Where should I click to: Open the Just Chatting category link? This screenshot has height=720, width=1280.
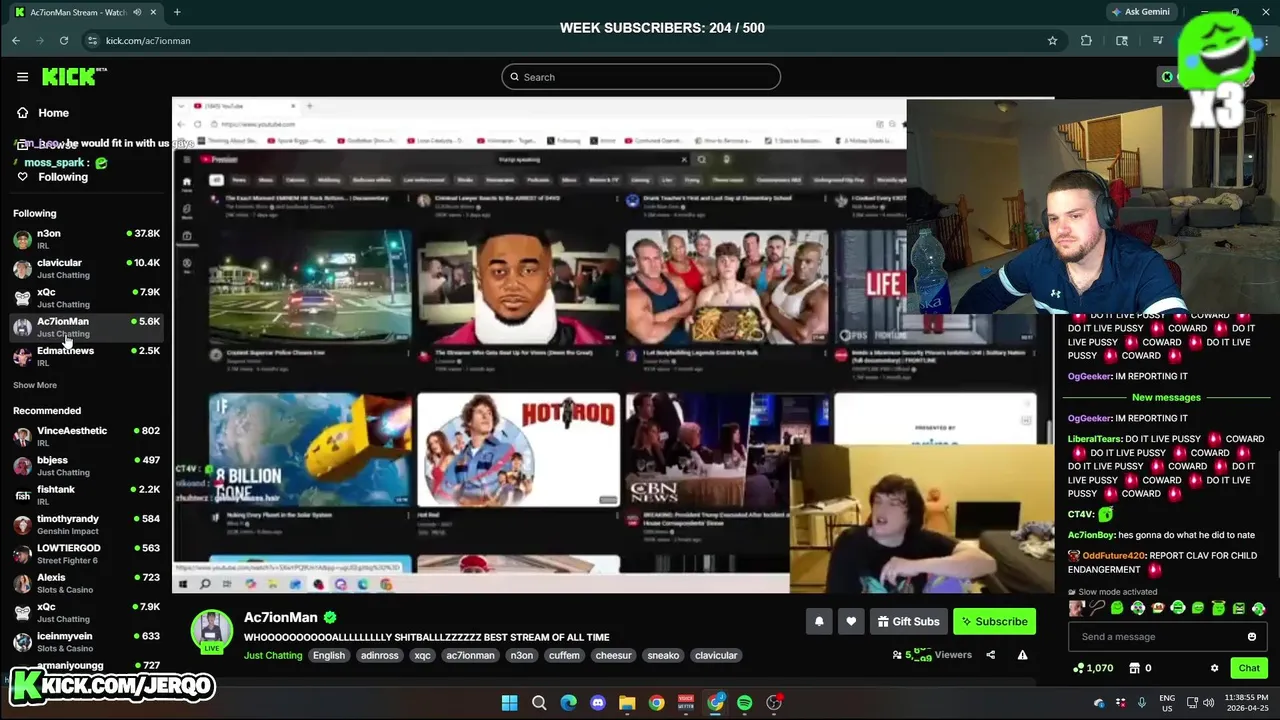(273, 655)
